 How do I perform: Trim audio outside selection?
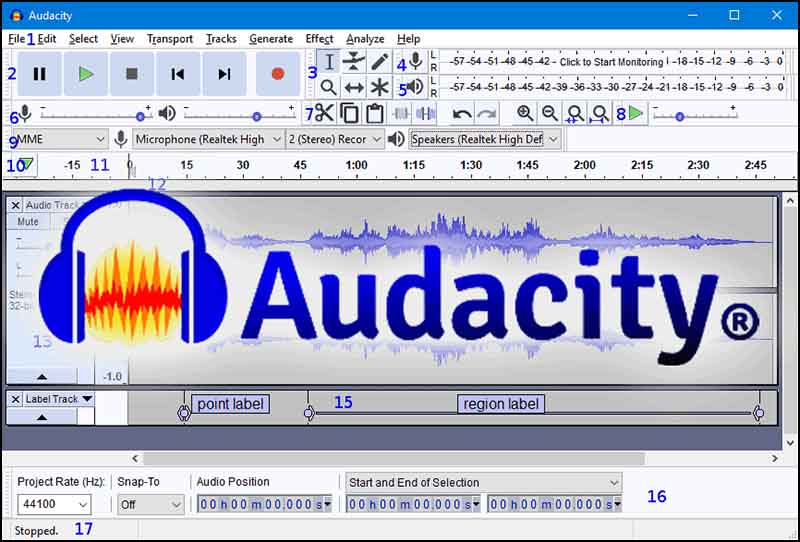tap(401, 113)
